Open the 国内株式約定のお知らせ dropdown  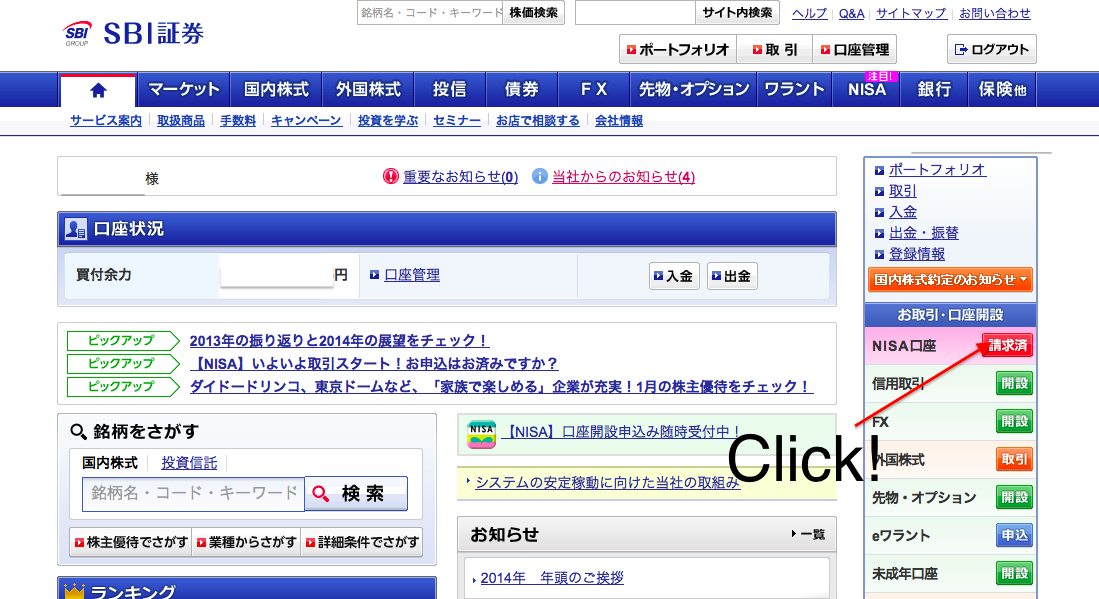click(950, 280)
